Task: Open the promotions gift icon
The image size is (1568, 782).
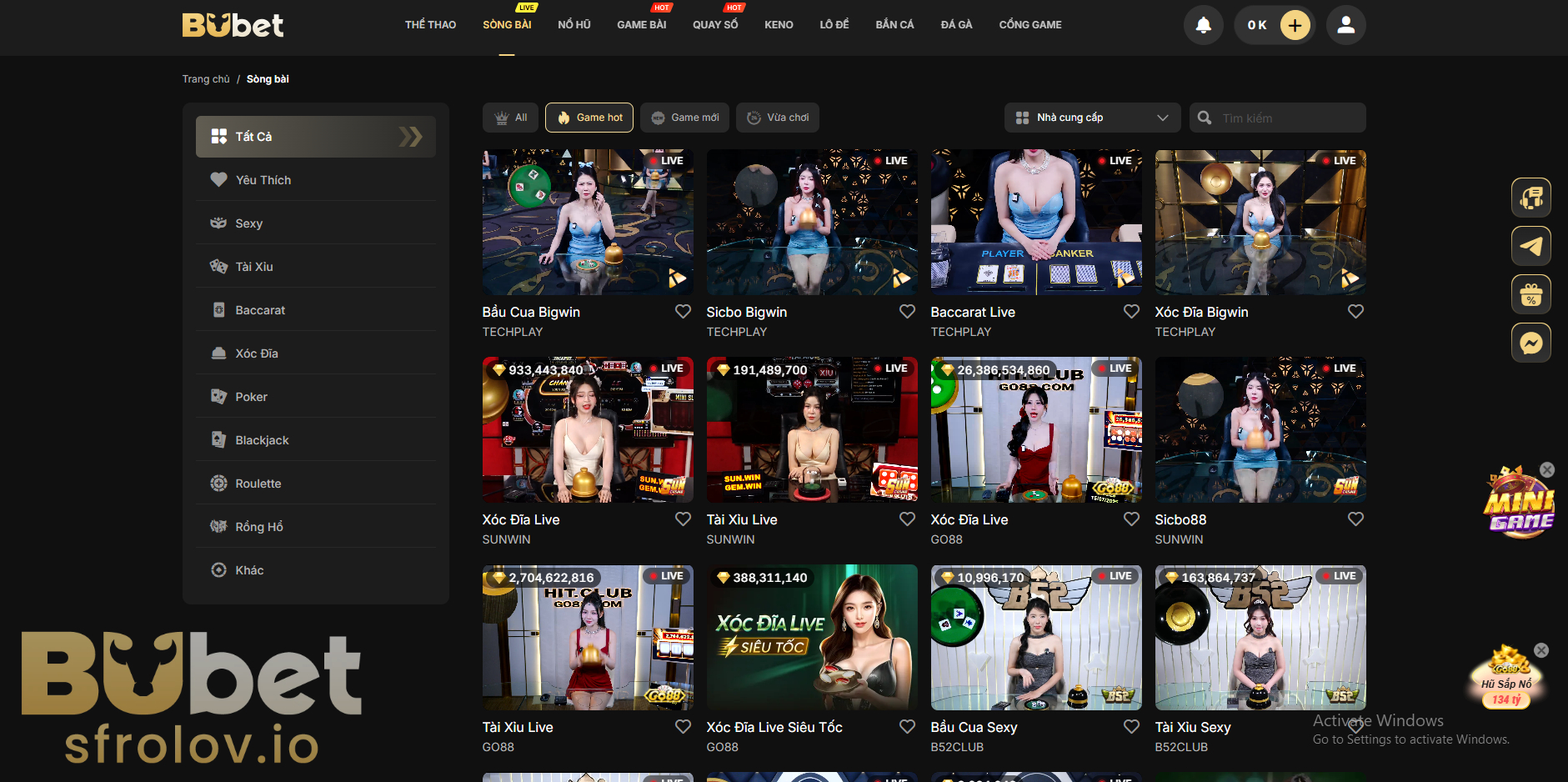Action: click(1531, 293)
